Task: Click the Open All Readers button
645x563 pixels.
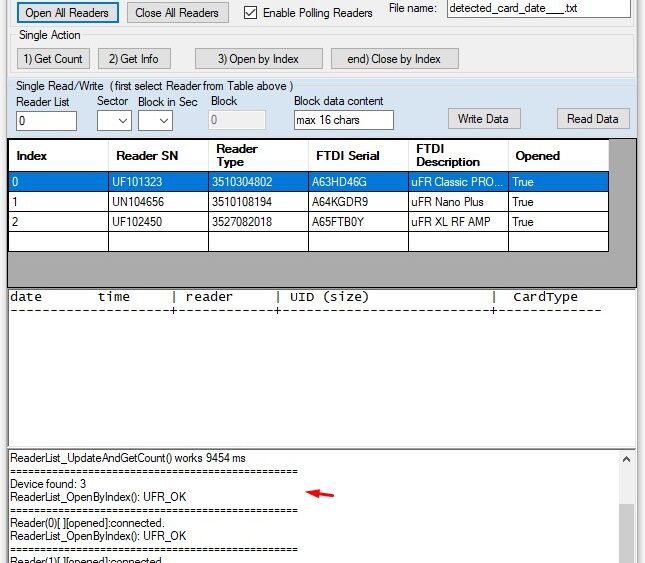Action: point(67,13)
